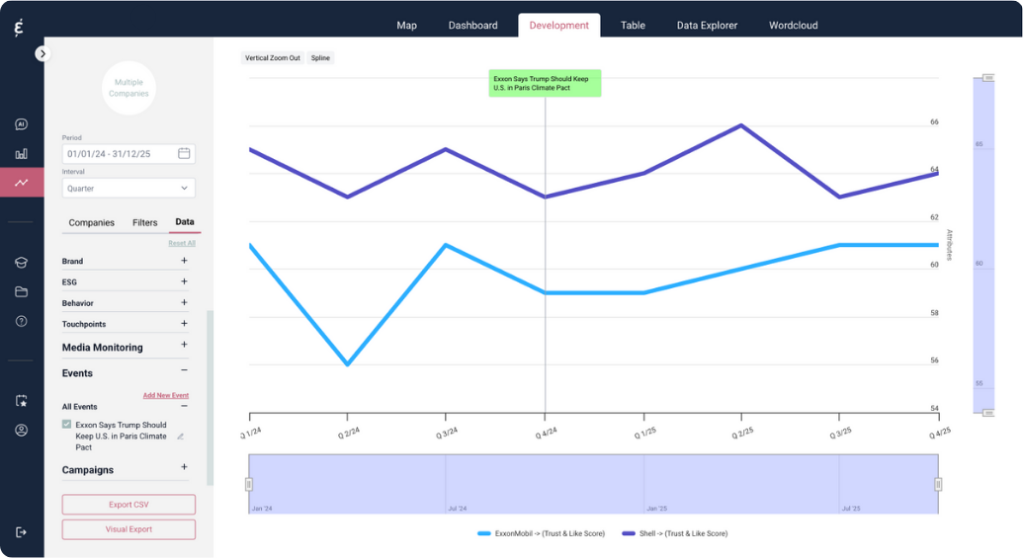Click the help question mark icon
The height and width of the screenshot is (558, 1024).
[21, 321]
